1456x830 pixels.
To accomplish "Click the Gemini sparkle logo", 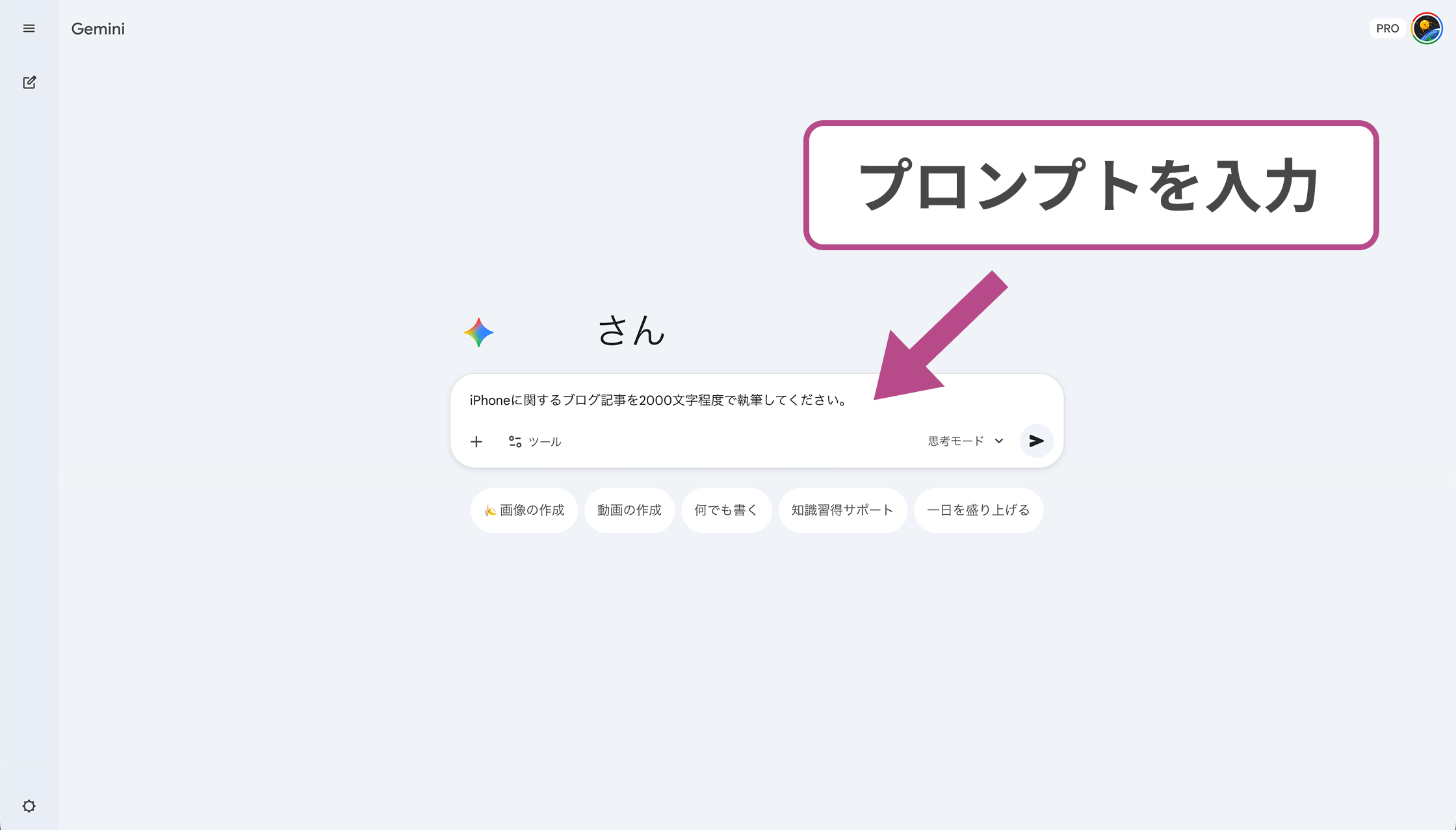I will (478, 332).
